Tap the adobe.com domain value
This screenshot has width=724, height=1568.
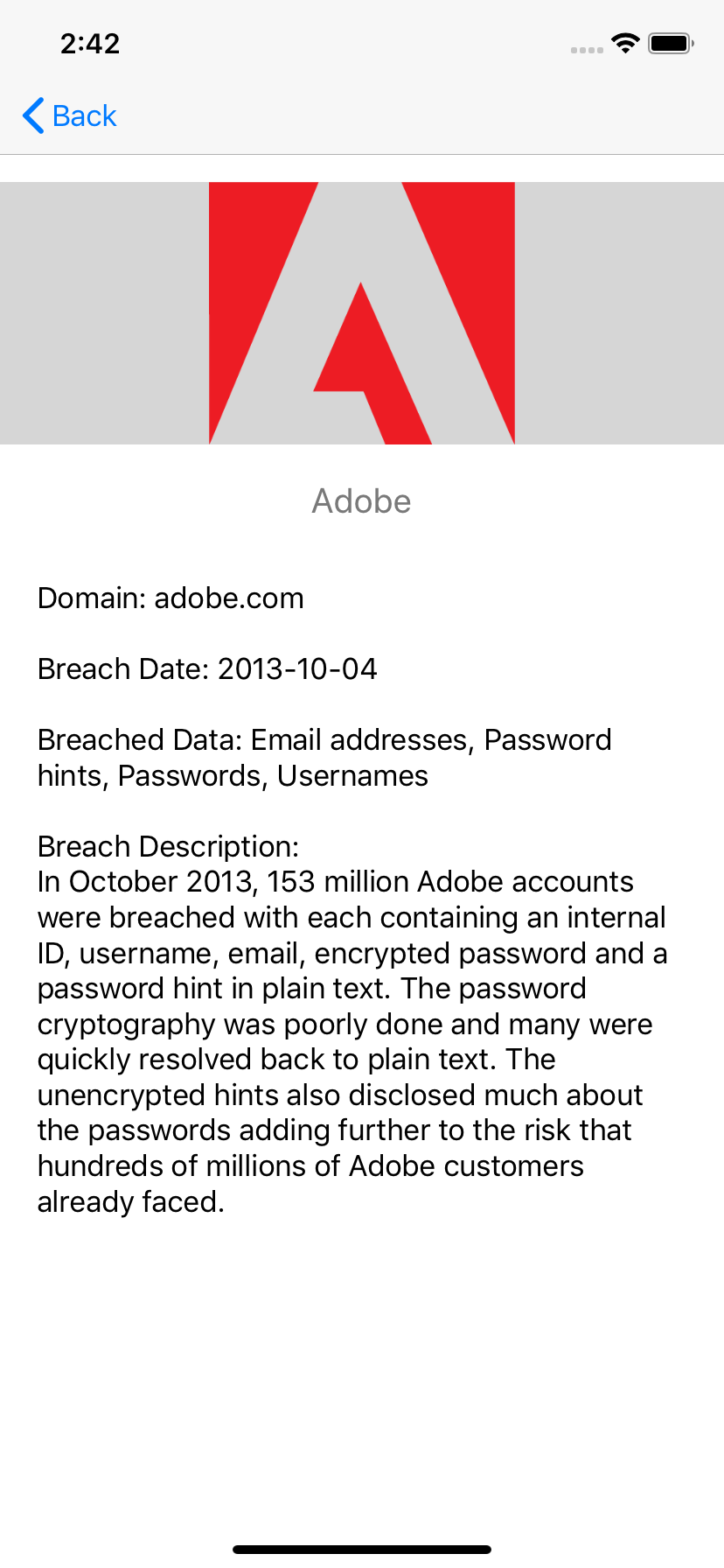[229, 598]
